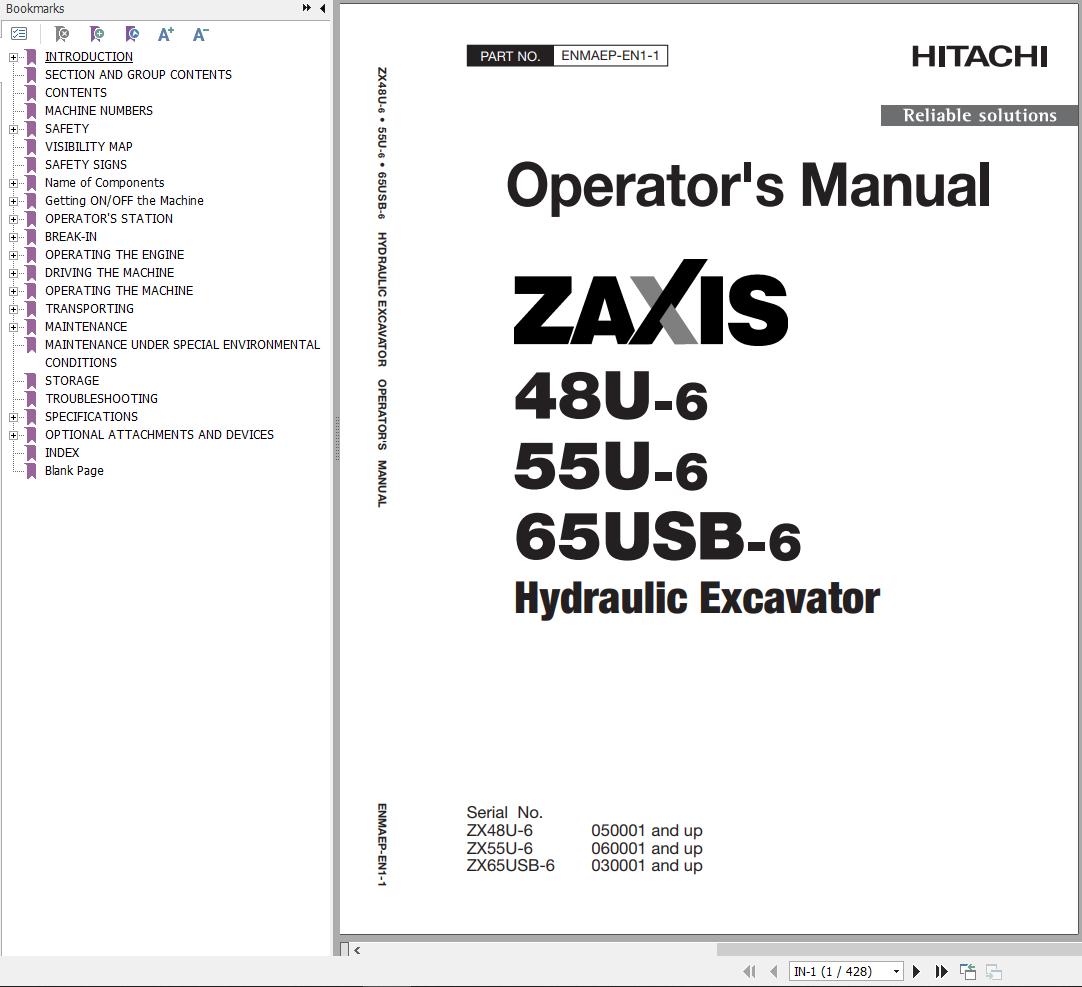Open the TRANSPORTING bookmark

coord(90,309)
